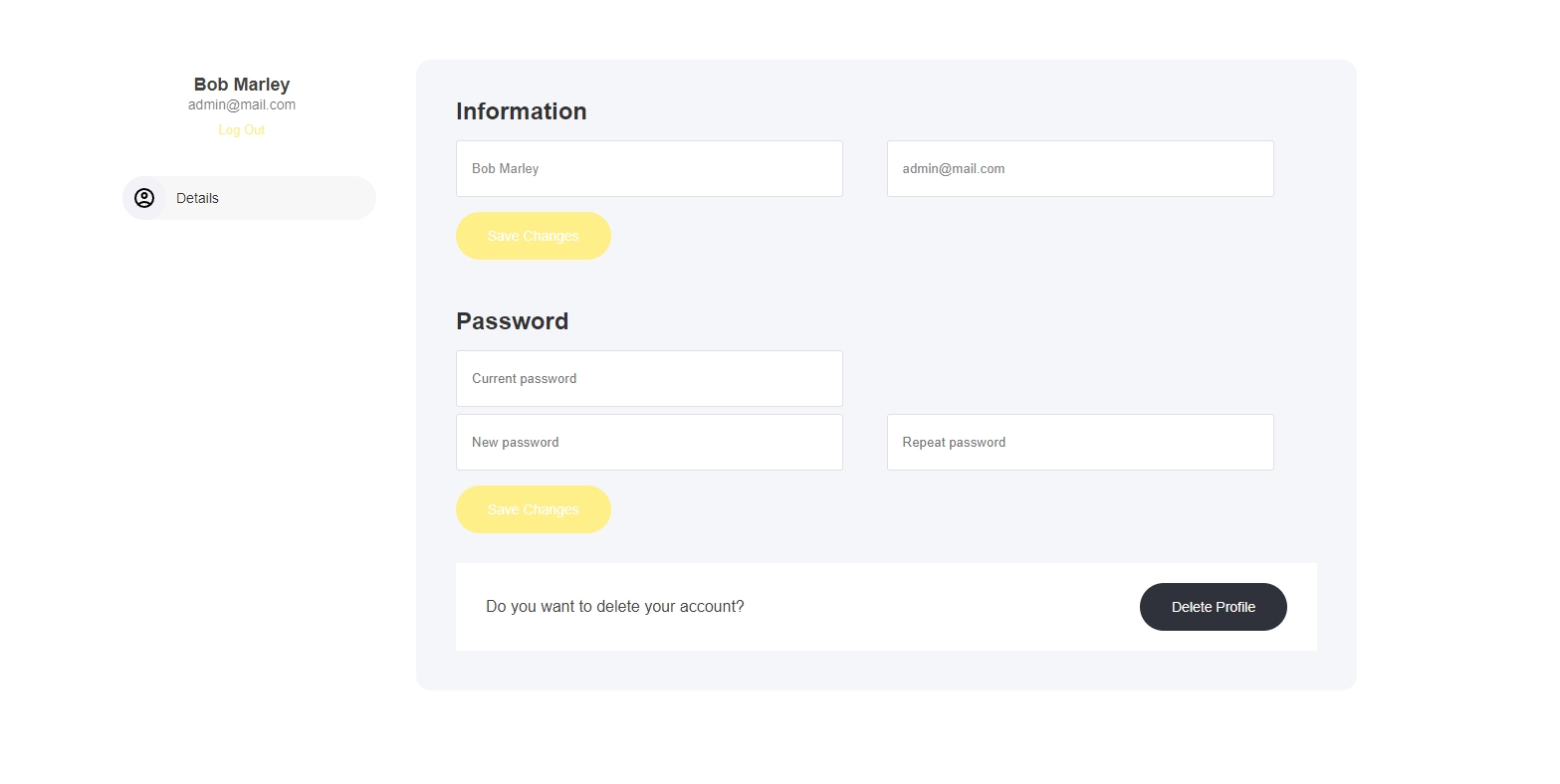Image resolution: width=1560 pixels, height=784 pixels.
Task: Click the delete your account question text
Action: (x=615, y=607)
